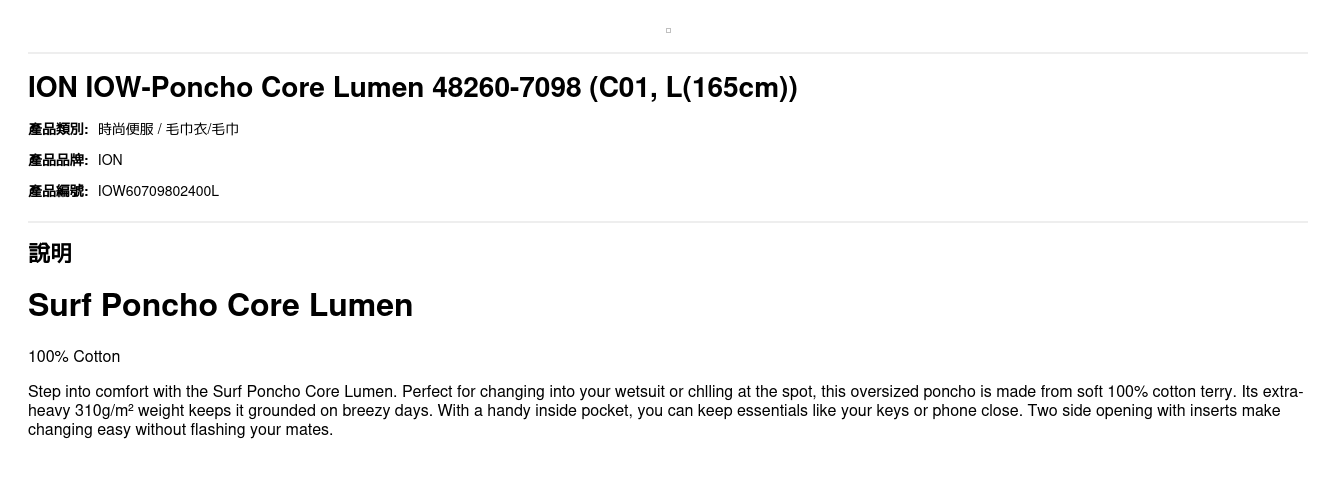Click the small broken image placeholder at top

pos(668,30)
